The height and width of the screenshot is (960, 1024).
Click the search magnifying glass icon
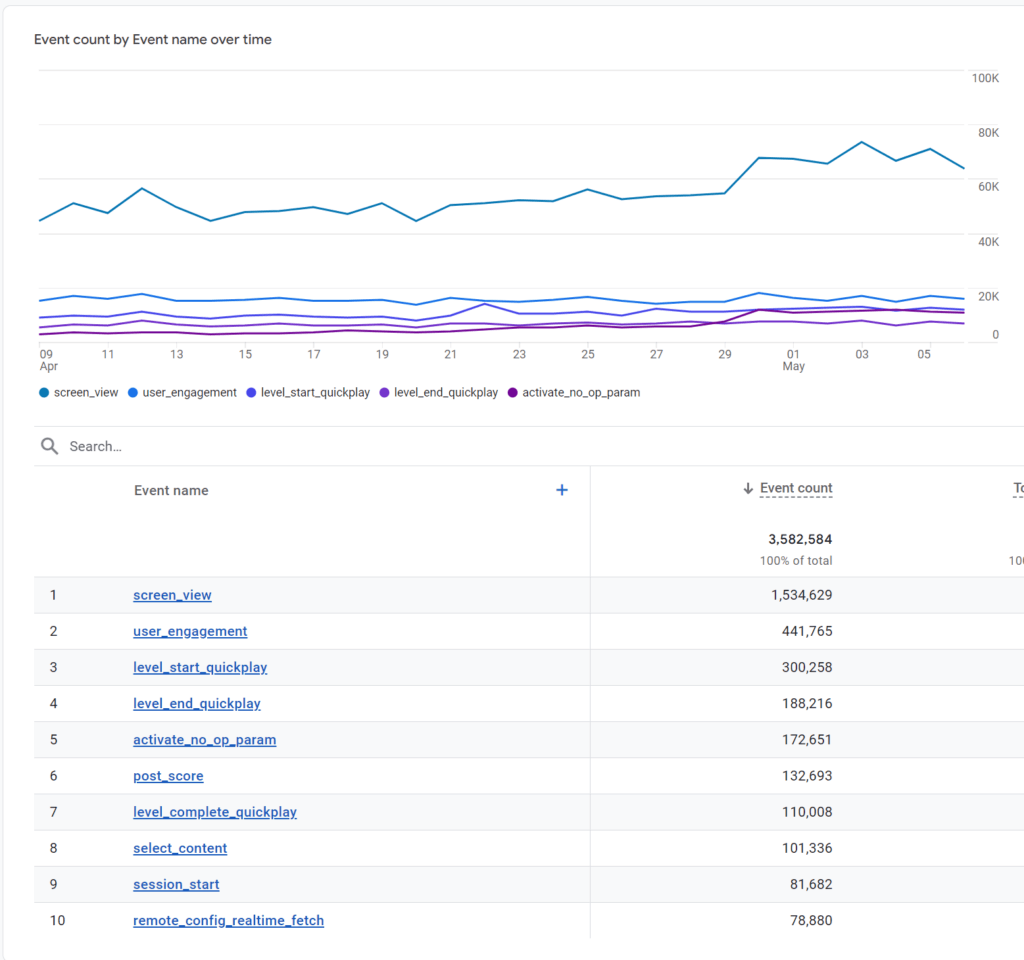tap(49, 446)
